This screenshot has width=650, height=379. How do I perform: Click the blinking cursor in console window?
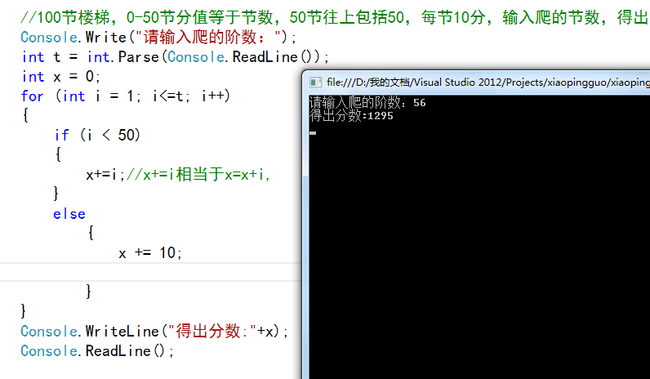pos(313,133)
